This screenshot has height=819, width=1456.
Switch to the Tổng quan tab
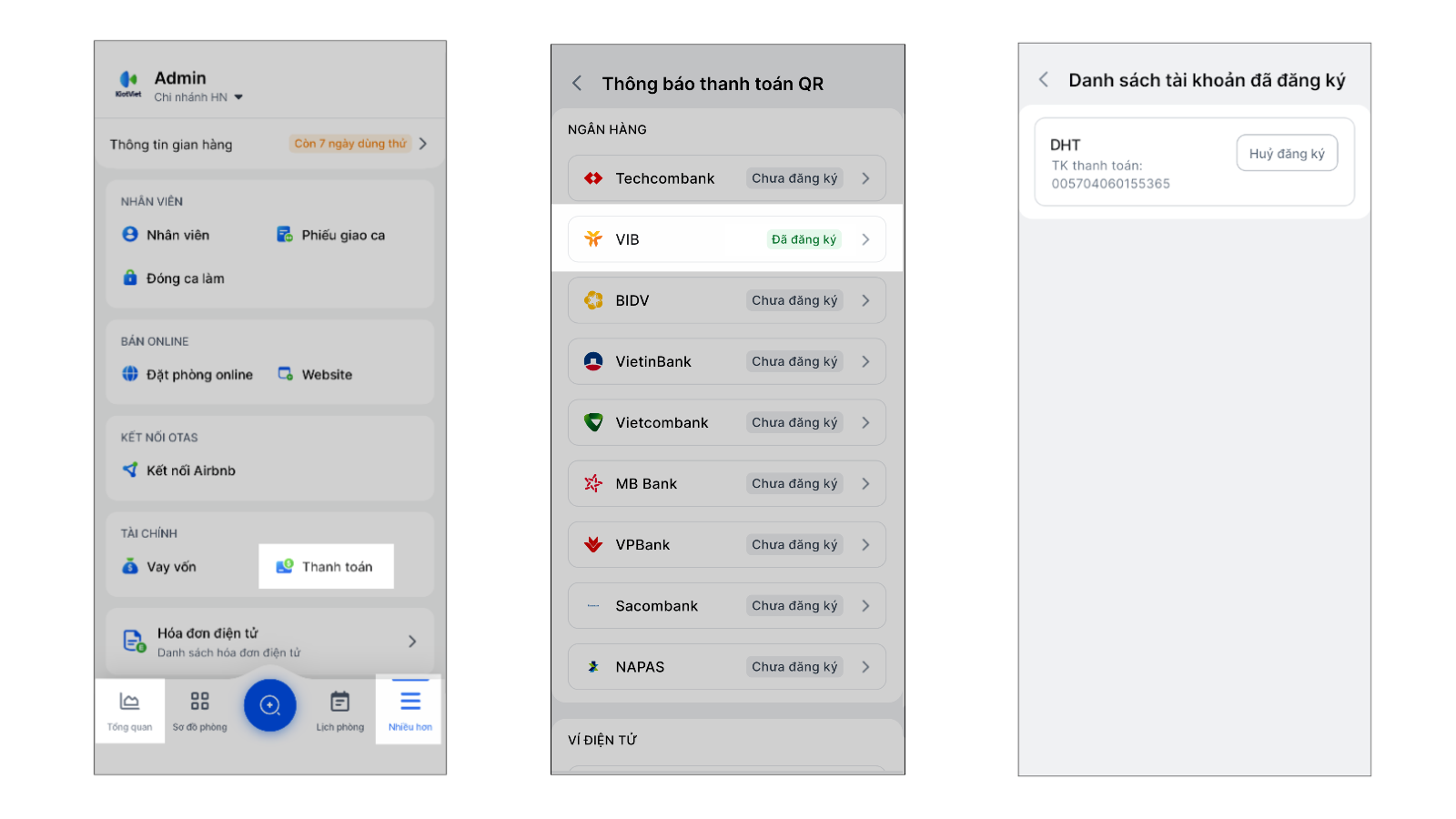(129, 710)
